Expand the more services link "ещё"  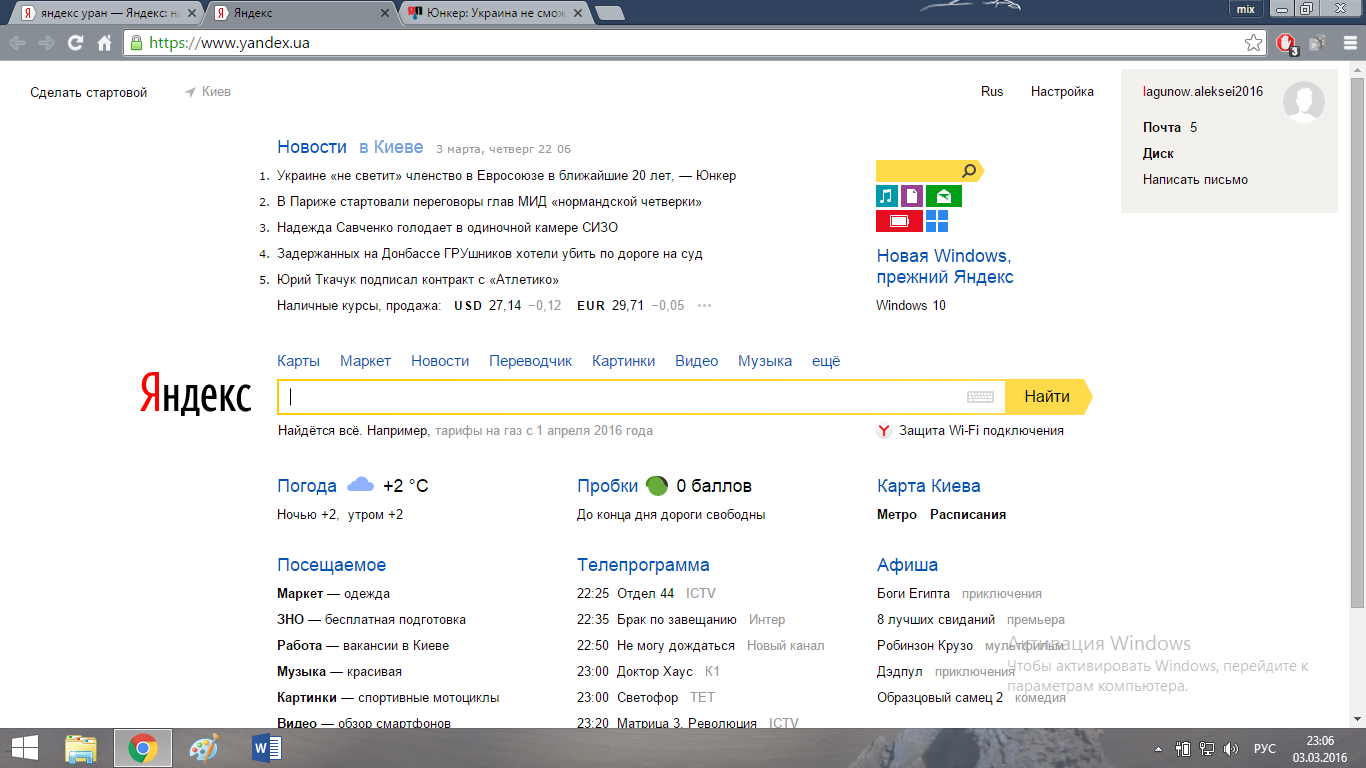pos(826,361)
